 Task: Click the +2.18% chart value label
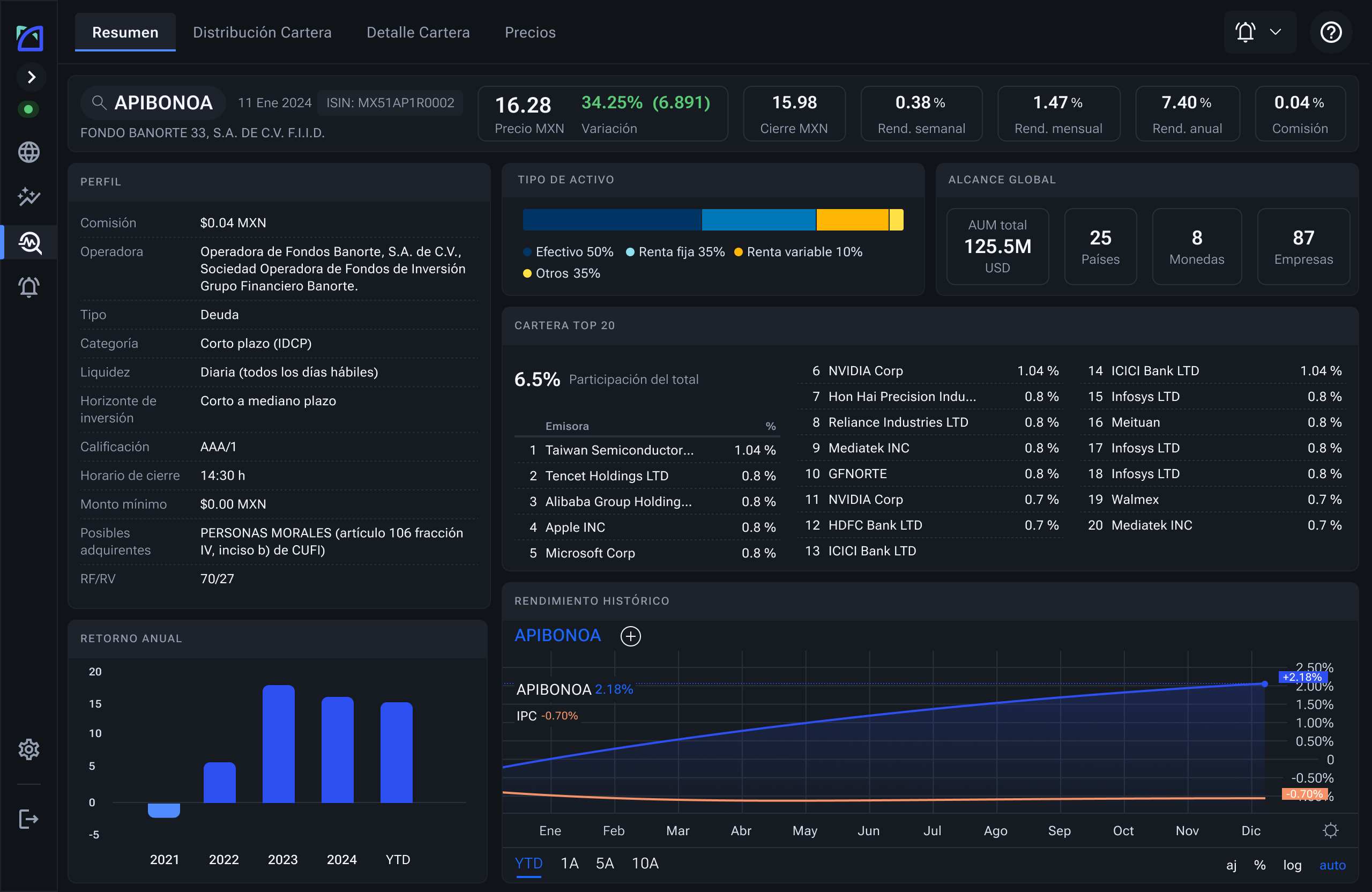[x=1302, y=677]
